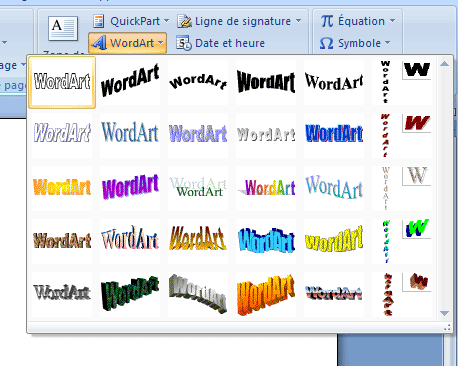Select the dark red vertical WordArt style

point(402,135)
